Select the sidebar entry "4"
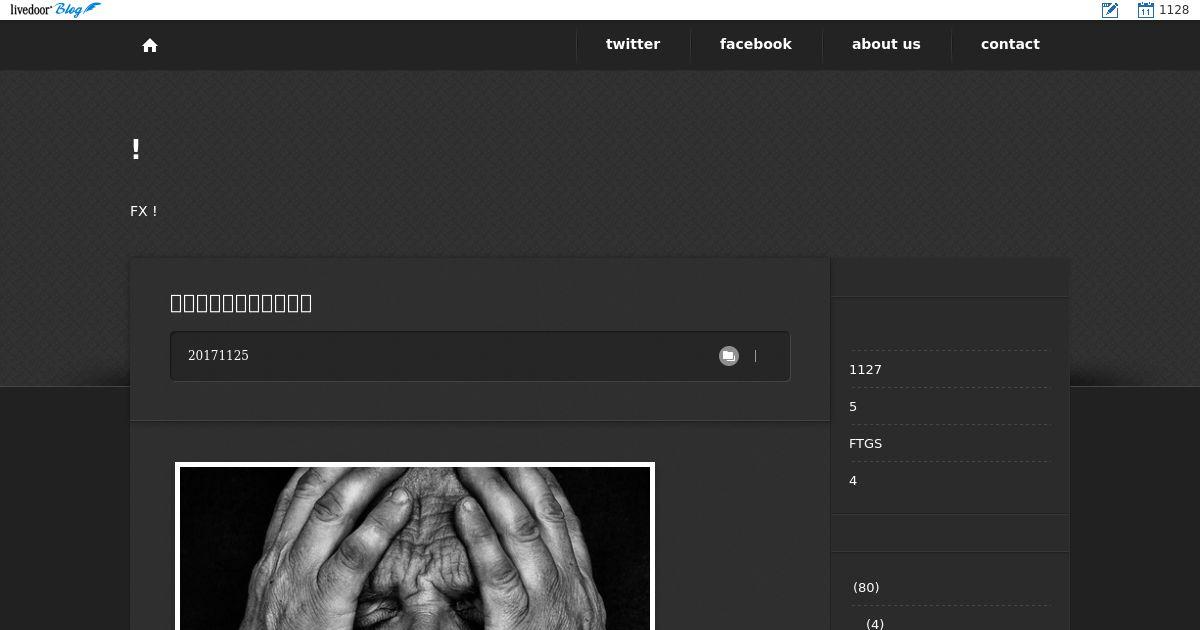 853,481
